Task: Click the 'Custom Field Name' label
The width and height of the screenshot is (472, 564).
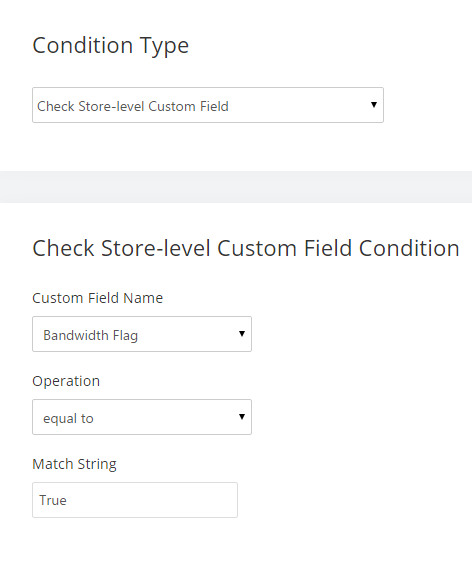Action: tap(97, 298)
